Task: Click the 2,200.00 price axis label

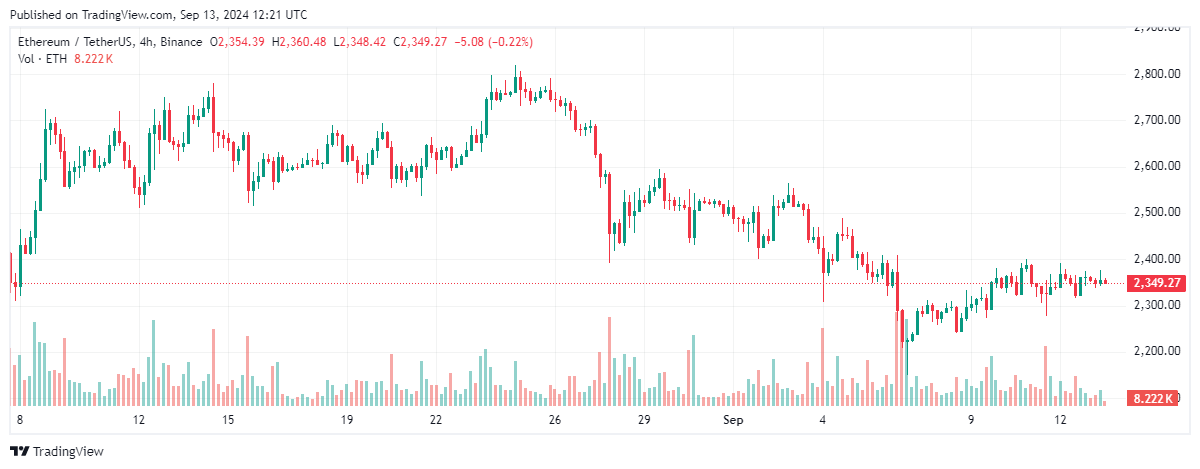Action: 1158,351
